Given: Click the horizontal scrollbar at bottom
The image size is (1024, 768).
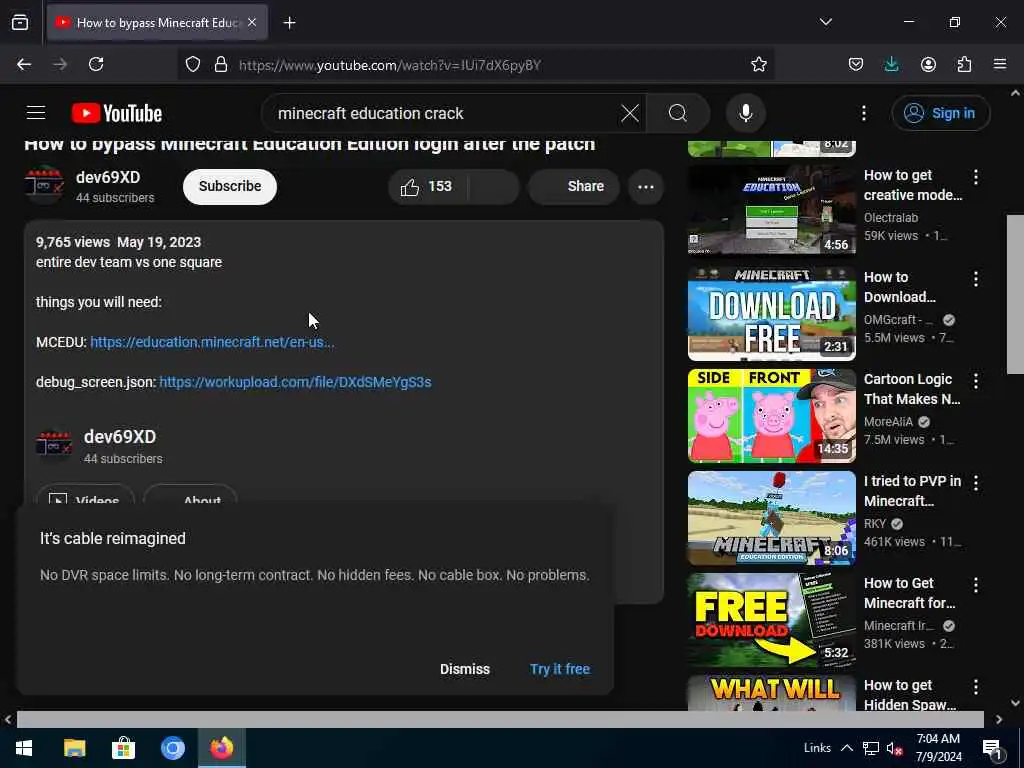Looking at the screenshot, I should tap(500, 719).
